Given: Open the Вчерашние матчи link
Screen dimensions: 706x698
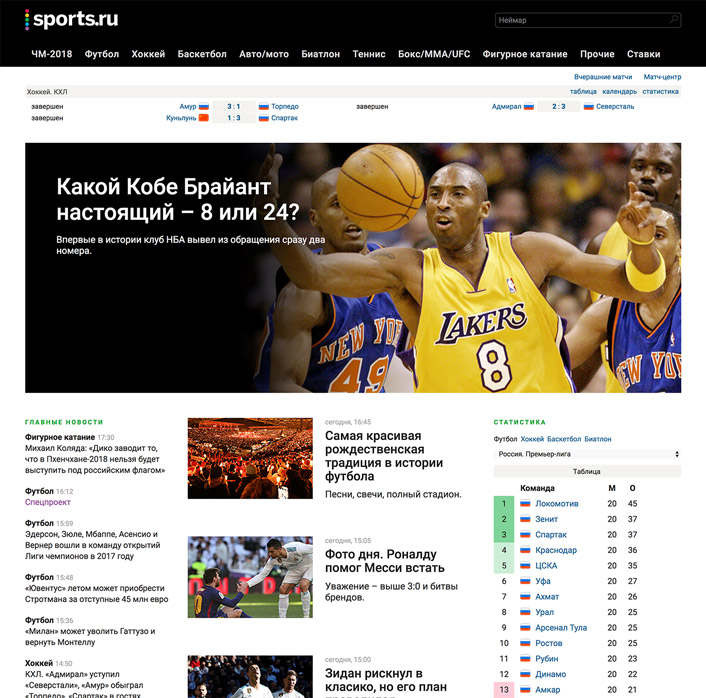Looking at the screenshot, I should pyautogui.click(x=603, y=77).
